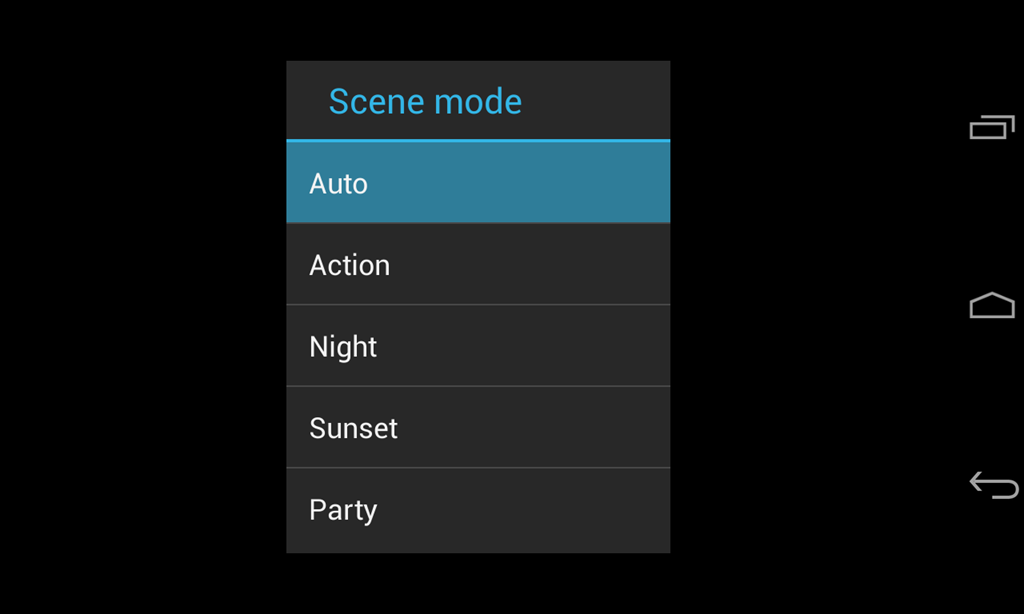This screenshot has height=614, width=1024.
Task: Select Party scene mode option
Action: tap(478, 510)
